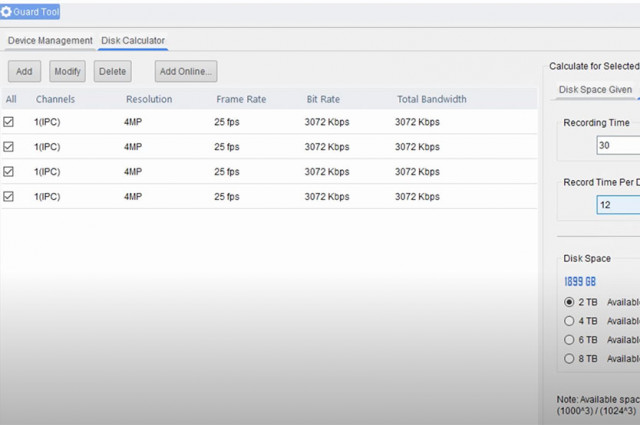The width and height of the screenshot is (640, 425).
Task: Click the Recording Time field showing 30
Action: point(618,145)
